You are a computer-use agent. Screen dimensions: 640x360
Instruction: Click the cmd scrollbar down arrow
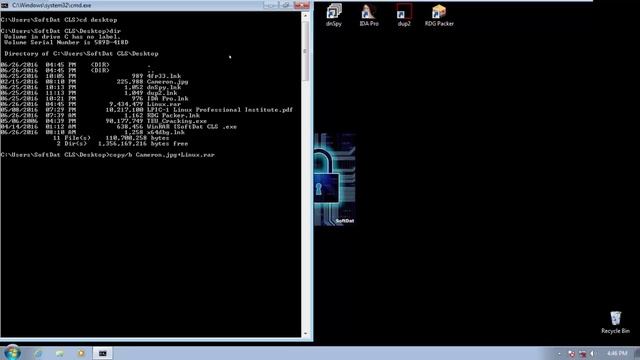click(305, 333)
